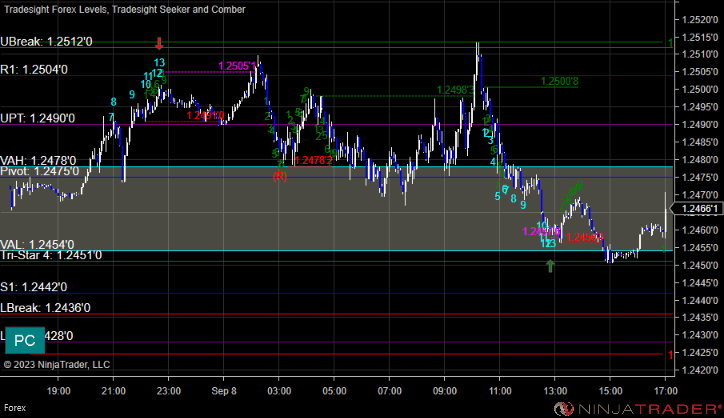Select the S1: 1.2442'0 level label
724x418 pixels.
(33, 287)
